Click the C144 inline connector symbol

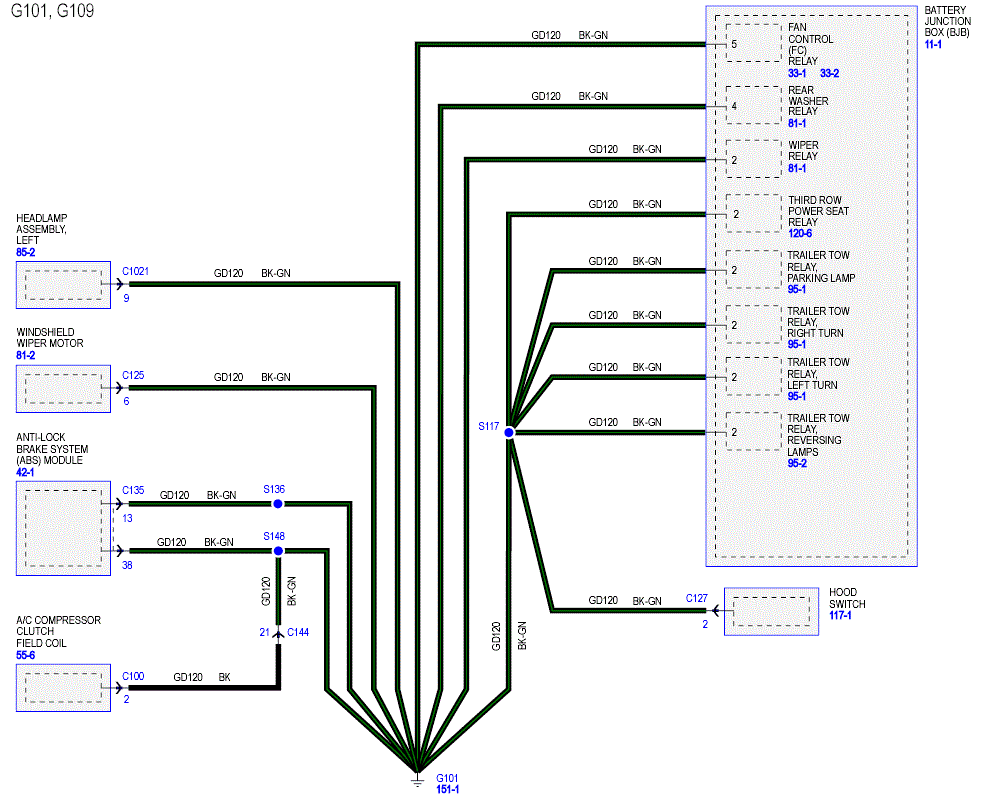279,635
